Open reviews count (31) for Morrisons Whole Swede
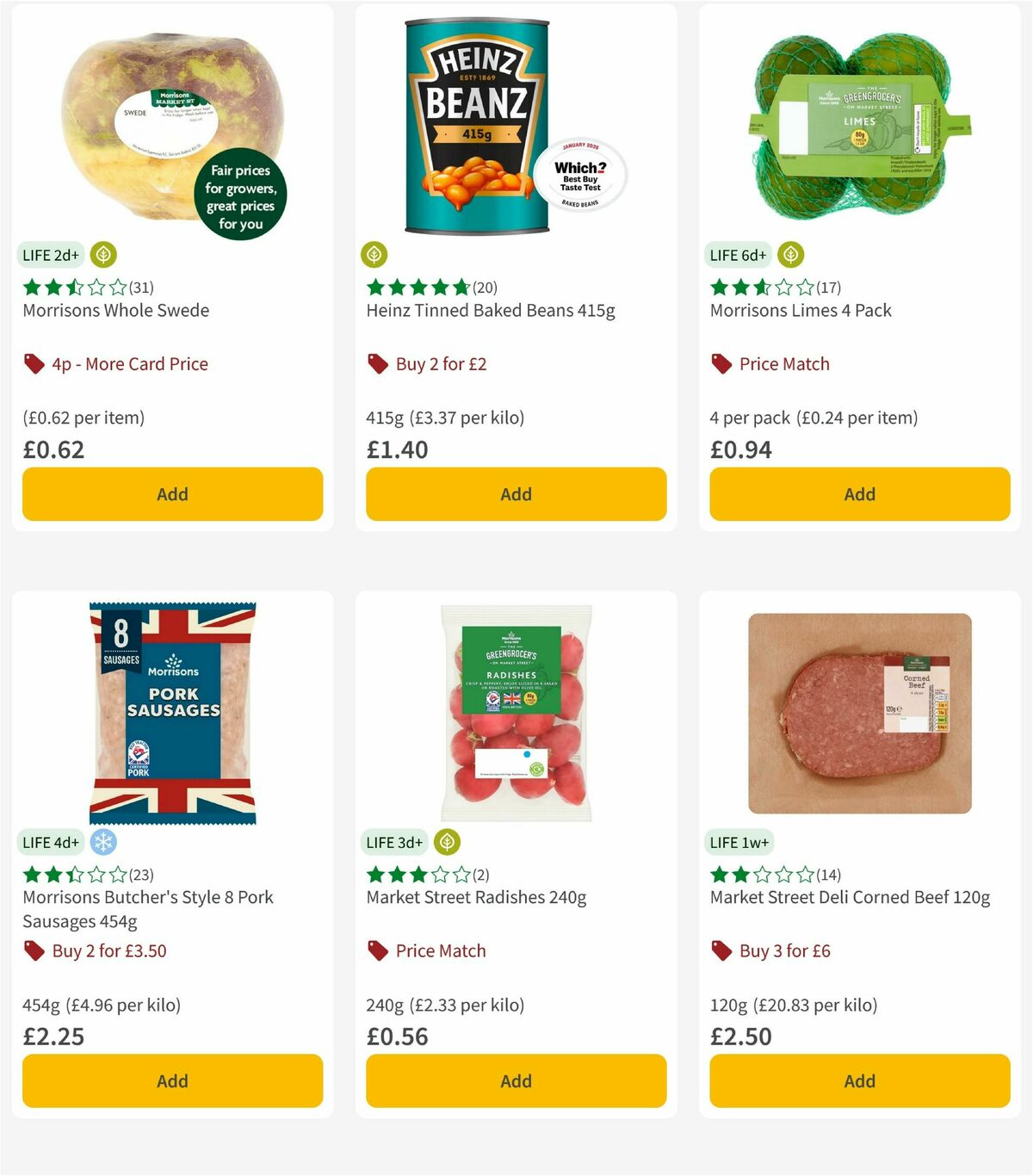Viewport: 1033px width, 1176px height. click(140, 287)
